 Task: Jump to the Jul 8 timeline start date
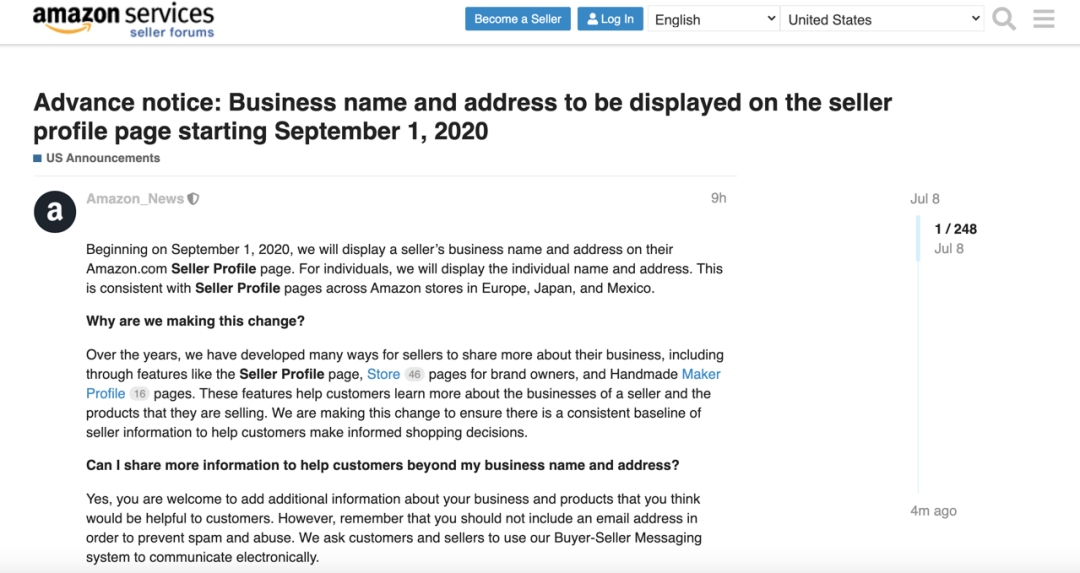[925, 199]
